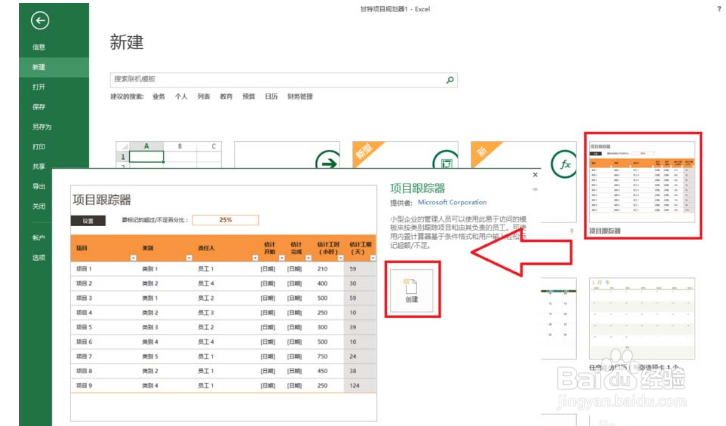Click the magnifier icon in template search
This screenshot has width=726, height=426.
pos(450,80)
